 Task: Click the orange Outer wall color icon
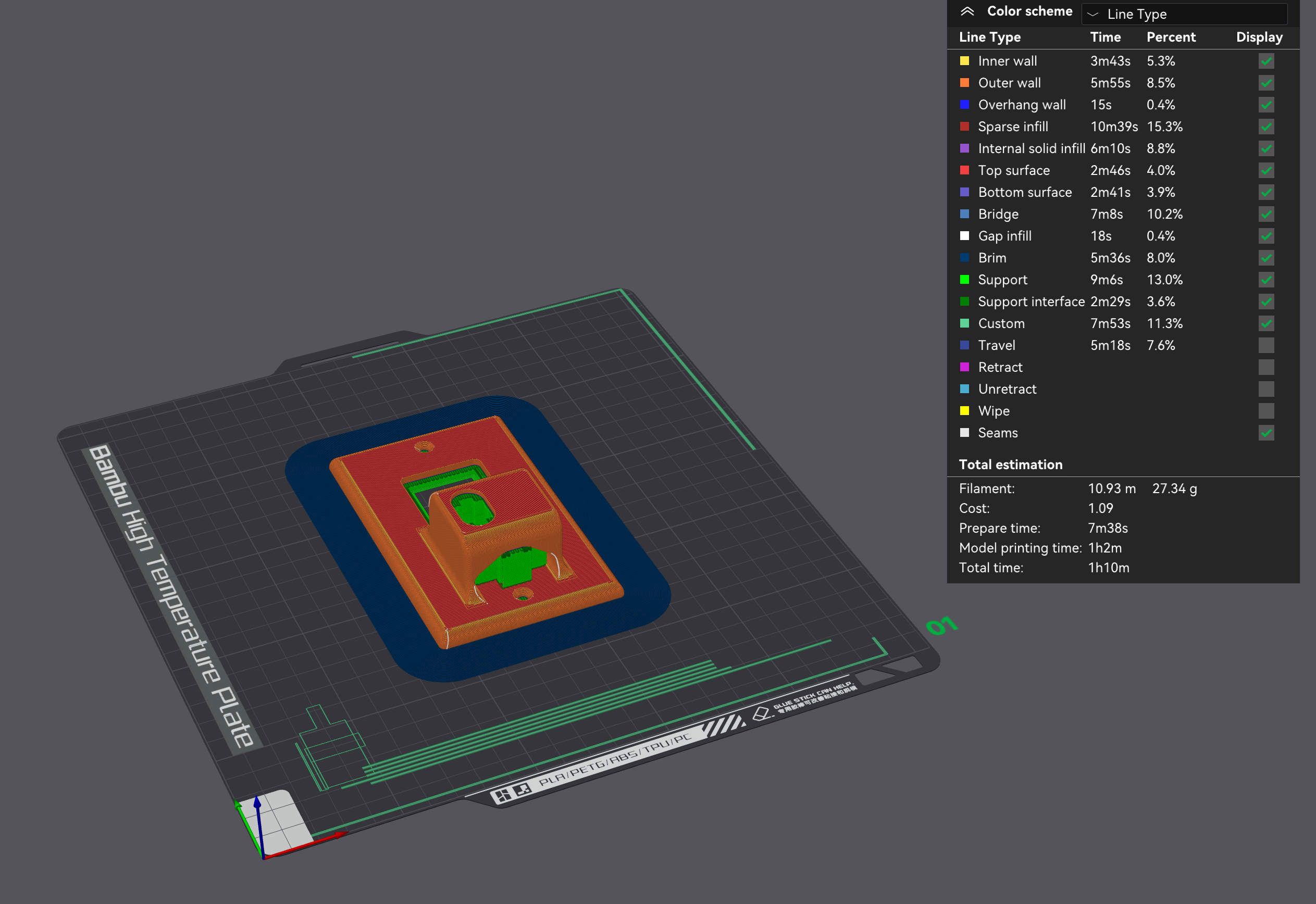click(x=964, y=83)
